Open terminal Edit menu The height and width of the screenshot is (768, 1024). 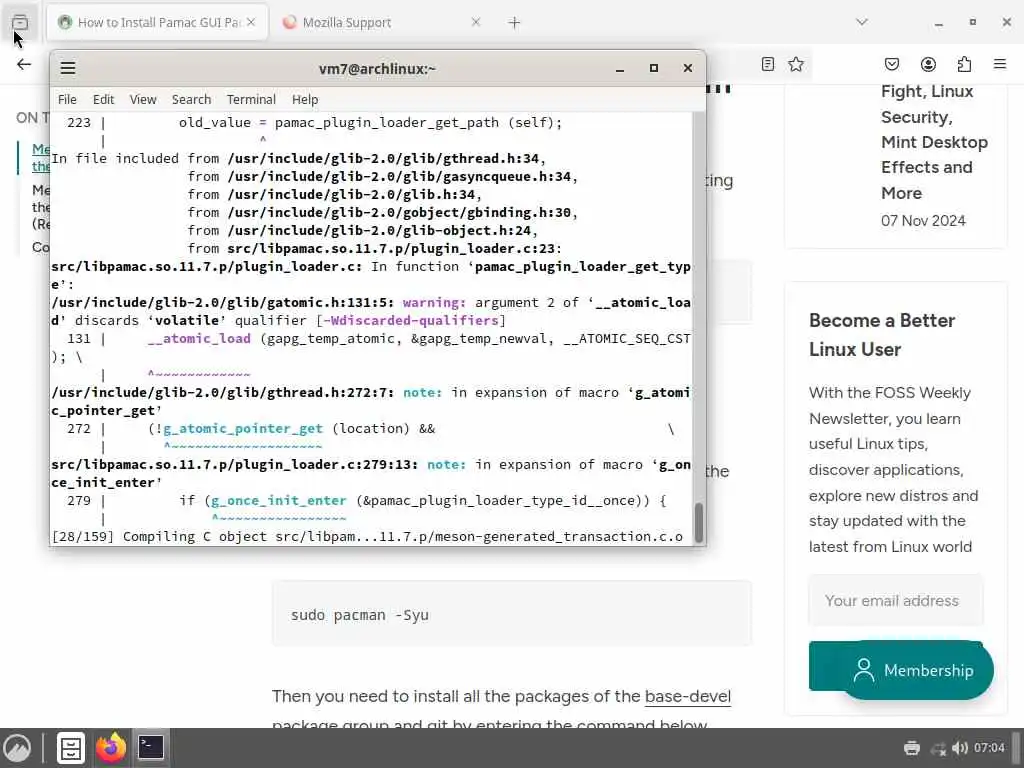click(x=103, y=99)
